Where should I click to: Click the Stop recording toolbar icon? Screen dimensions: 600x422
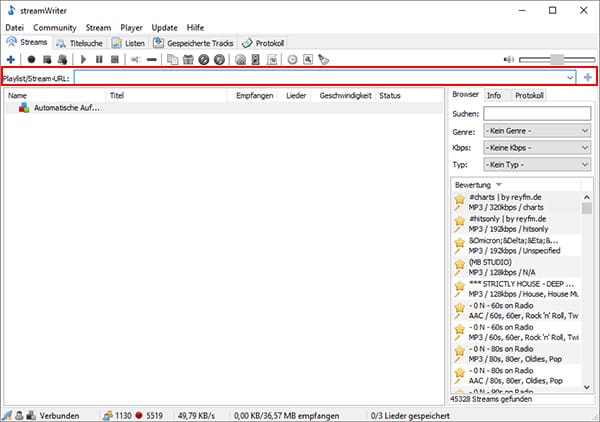[x=47, y=59]
